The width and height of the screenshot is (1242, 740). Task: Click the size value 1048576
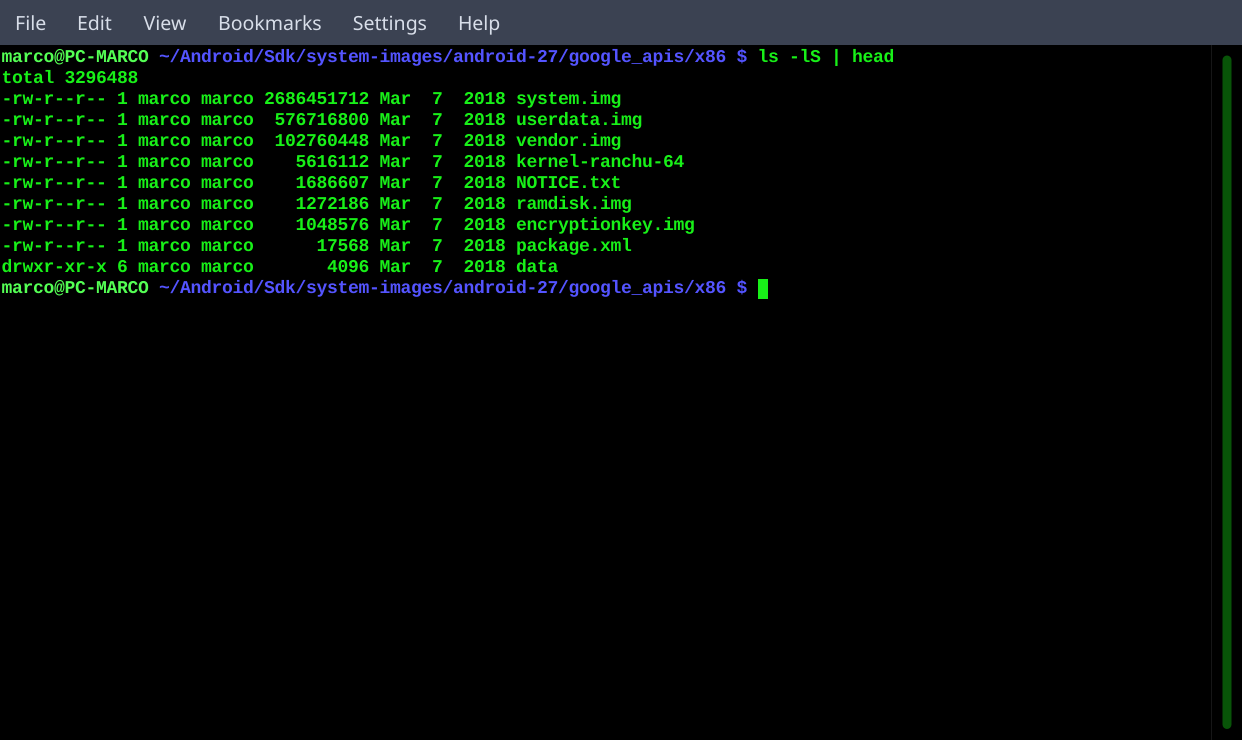(332, 225)
